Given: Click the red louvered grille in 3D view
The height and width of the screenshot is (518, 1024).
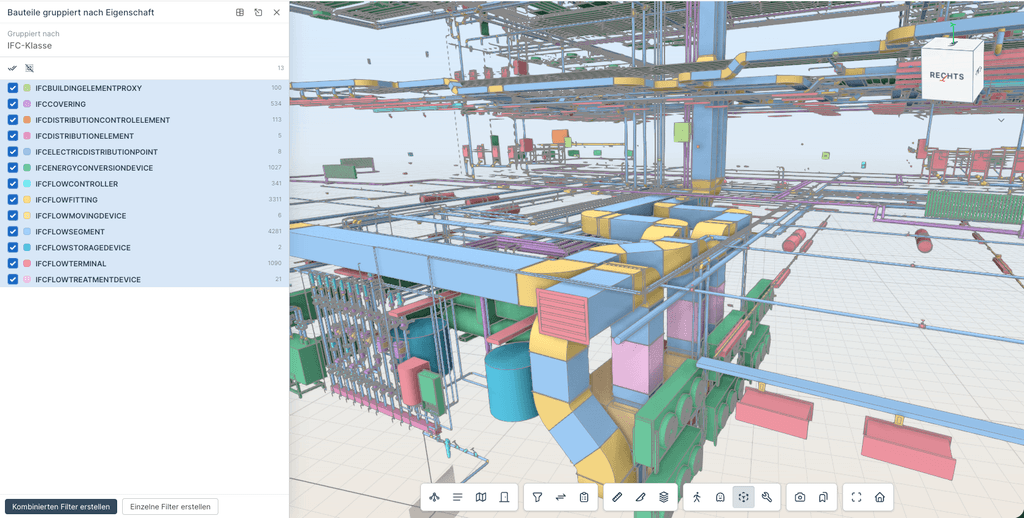Looking at the screenshot, I should point(565,315).
